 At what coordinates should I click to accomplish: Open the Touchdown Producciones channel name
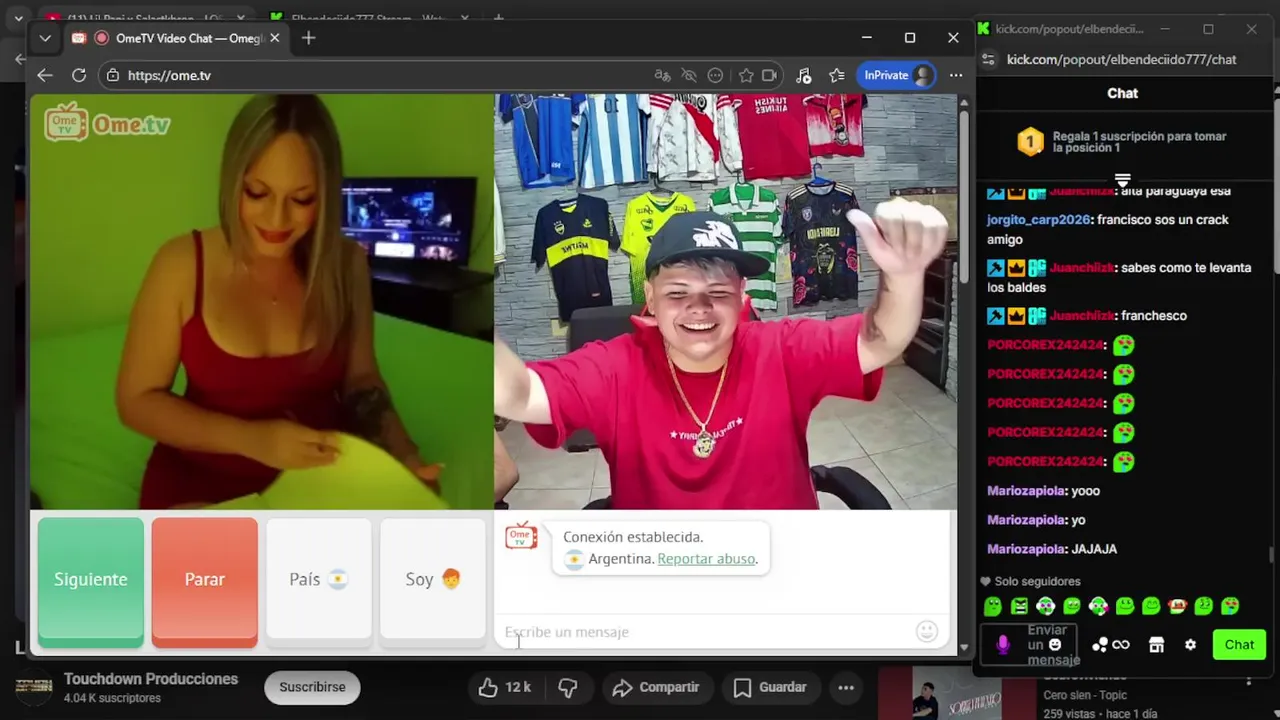151,679
